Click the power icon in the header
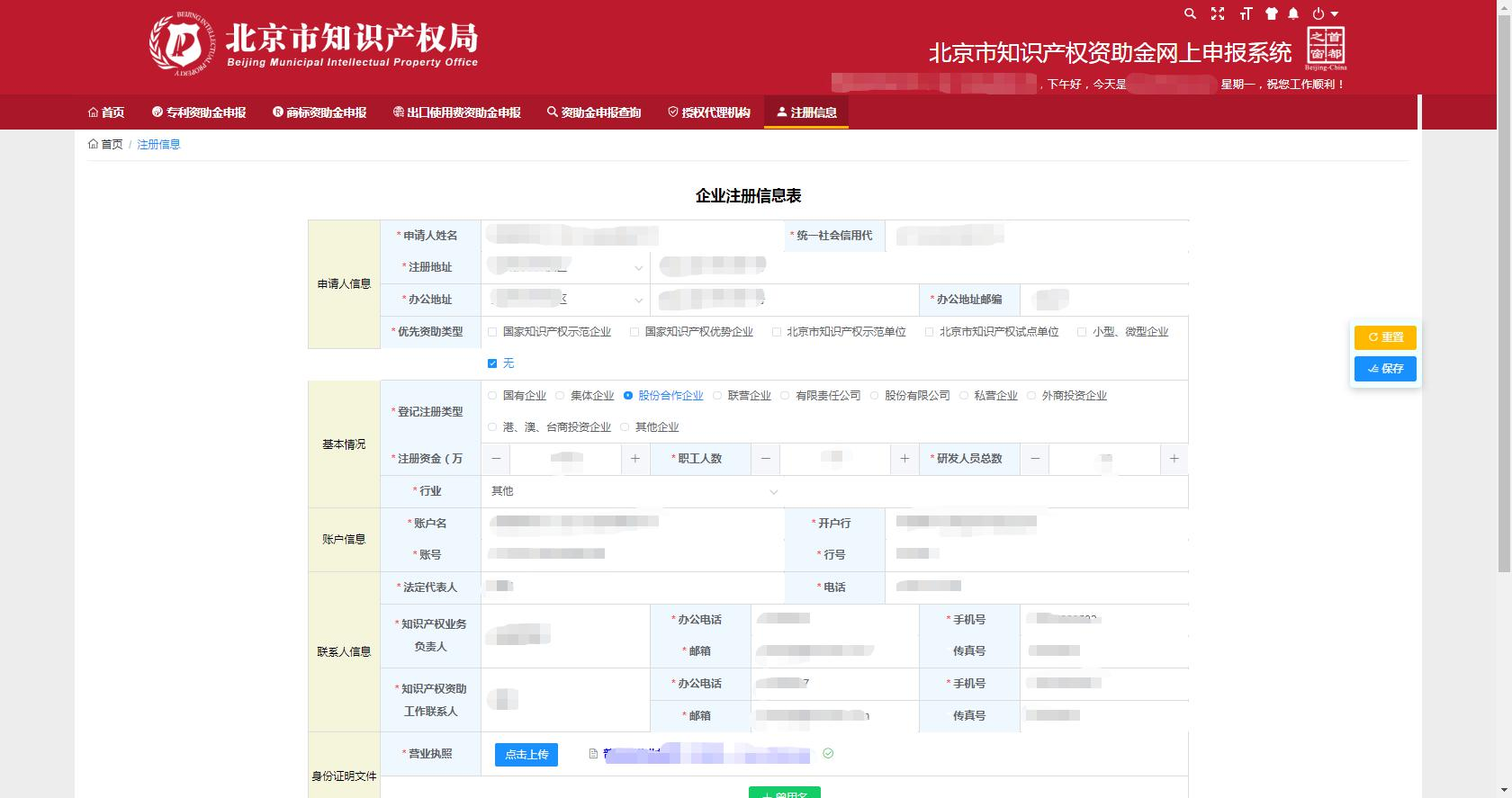 click(1318, 13)
